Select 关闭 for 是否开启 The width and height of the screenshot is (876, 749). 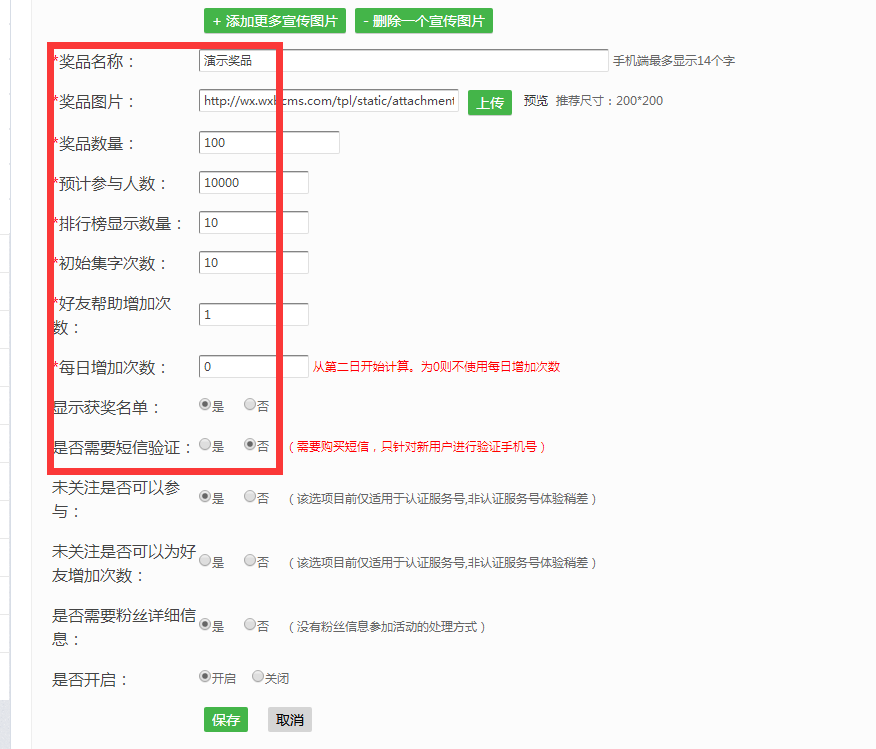pyautogui.click(x=258, y=677)
